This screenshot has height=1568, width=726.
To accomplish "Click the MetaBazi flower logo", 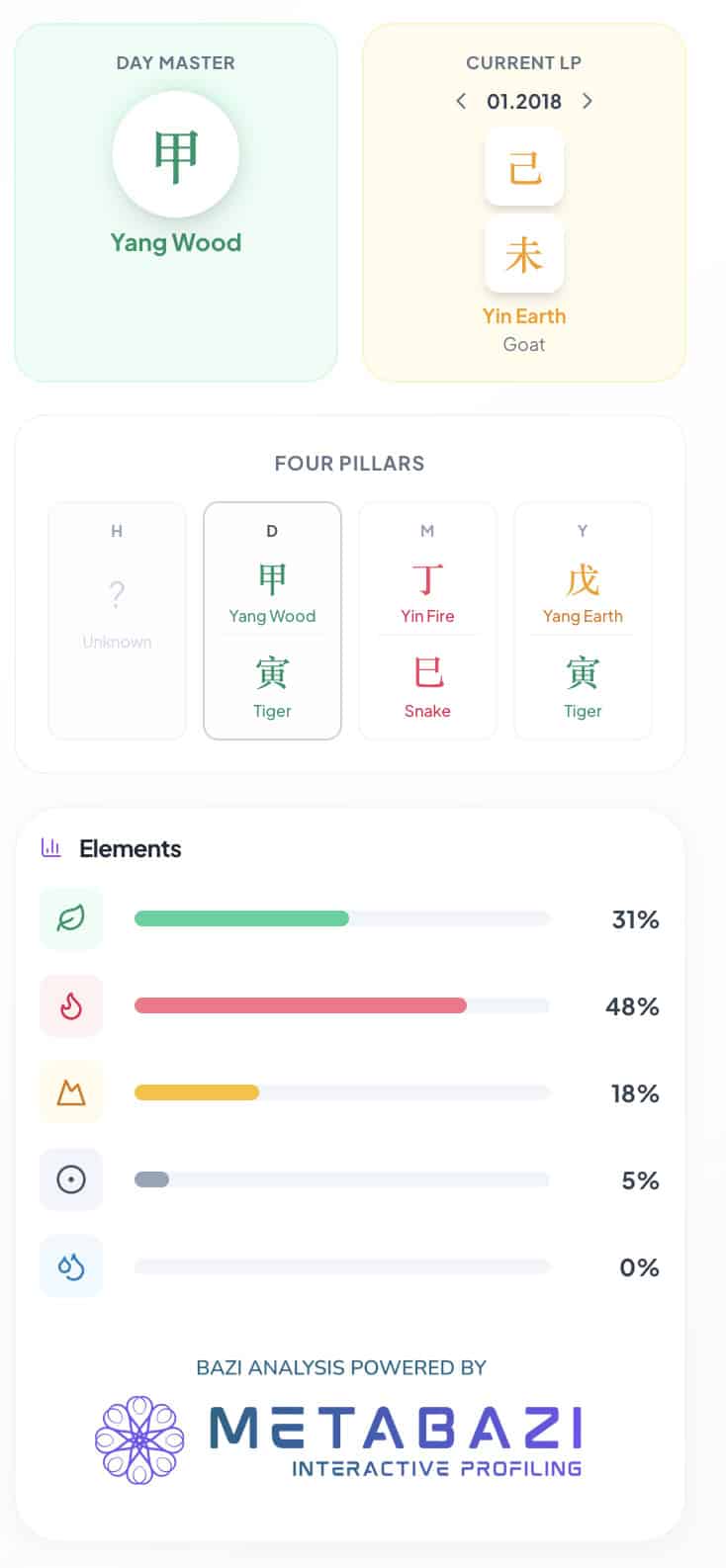I will [x=139, y=1439].
